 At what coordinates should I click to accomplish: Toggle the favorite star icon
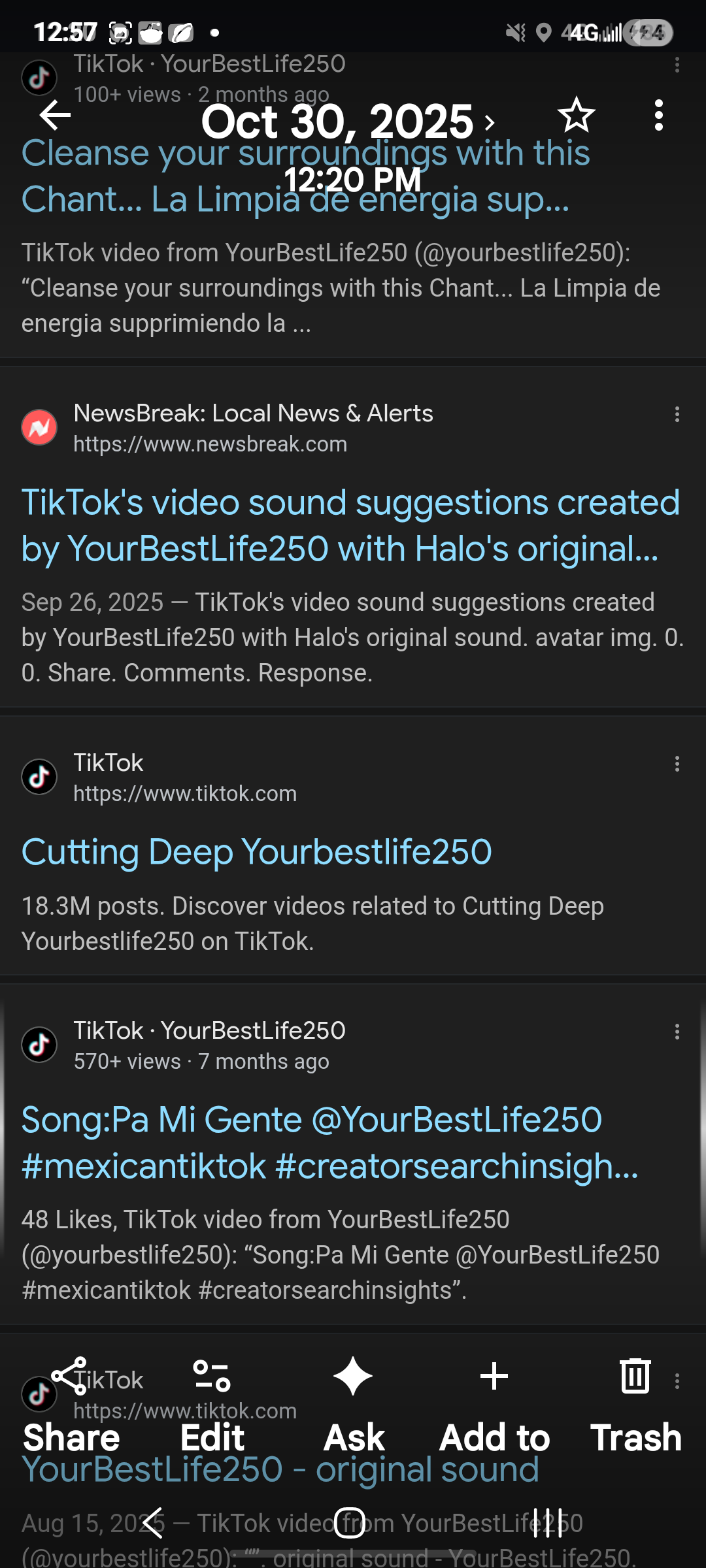tap(576, 116)
